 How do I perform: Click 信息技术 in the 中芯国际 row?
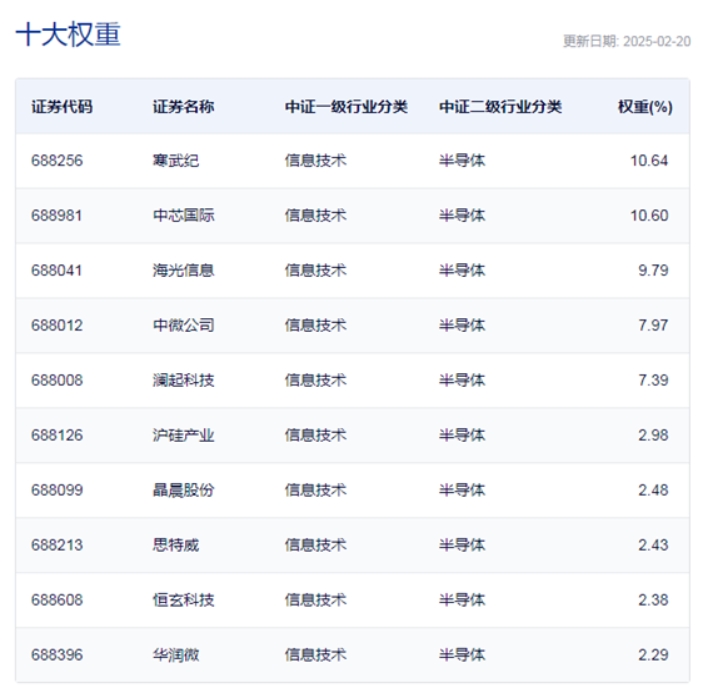316,216
